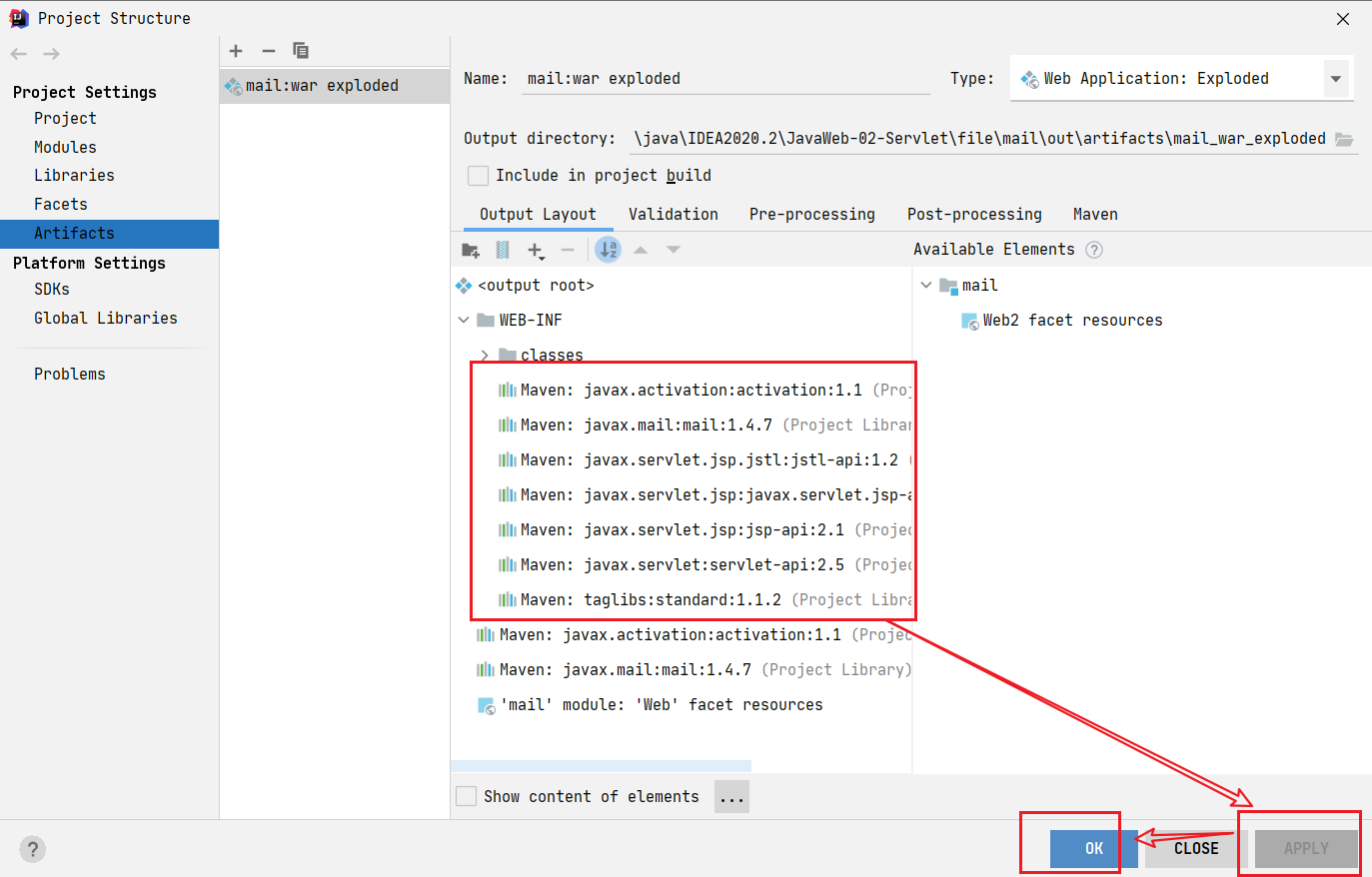Click the help question mark button

click(x=33, y=849)
